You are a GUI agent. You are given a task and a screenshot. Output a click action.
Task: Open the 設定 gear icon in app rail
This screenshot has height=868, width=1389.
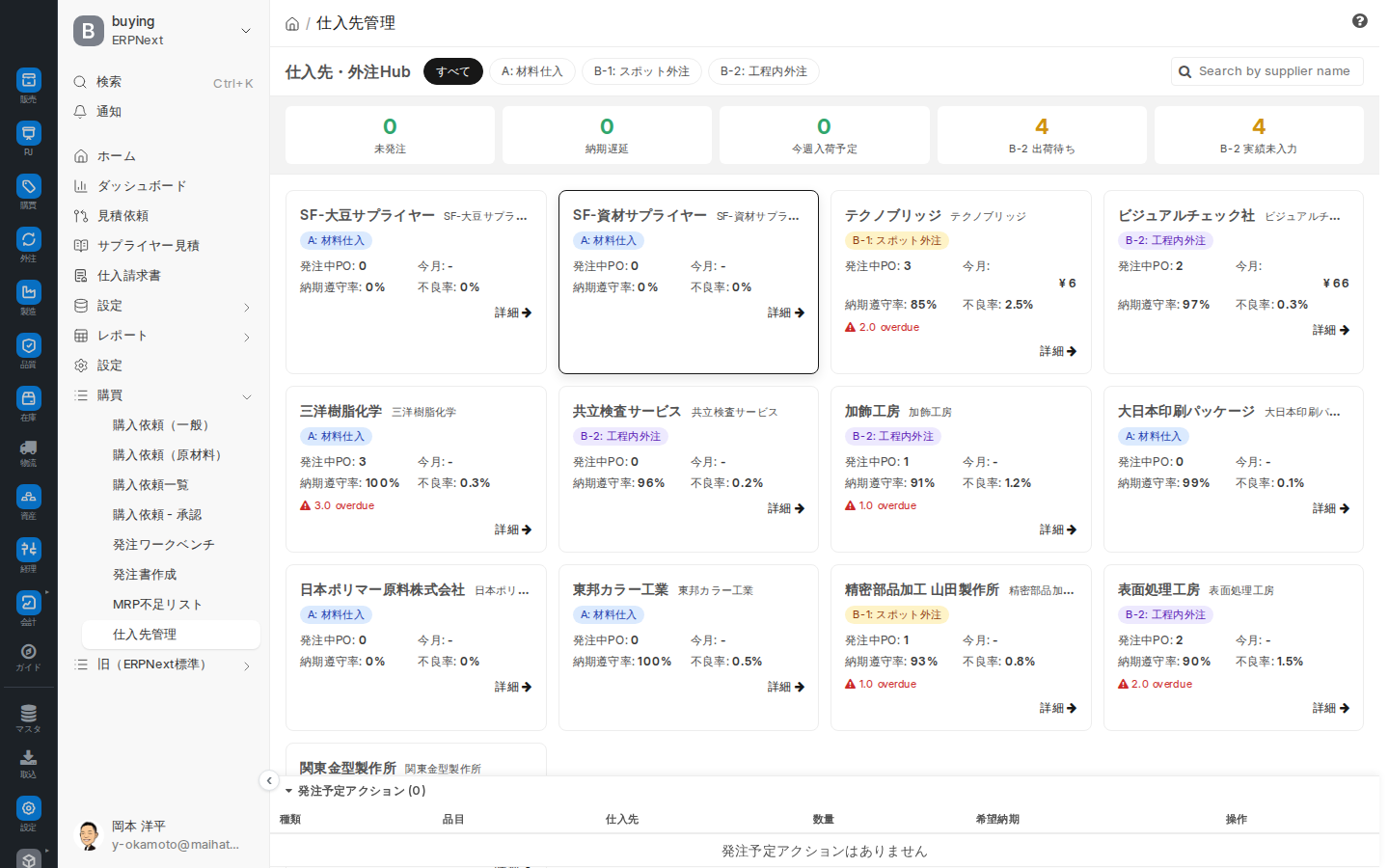pyautogui.click(x=29, y=808)
